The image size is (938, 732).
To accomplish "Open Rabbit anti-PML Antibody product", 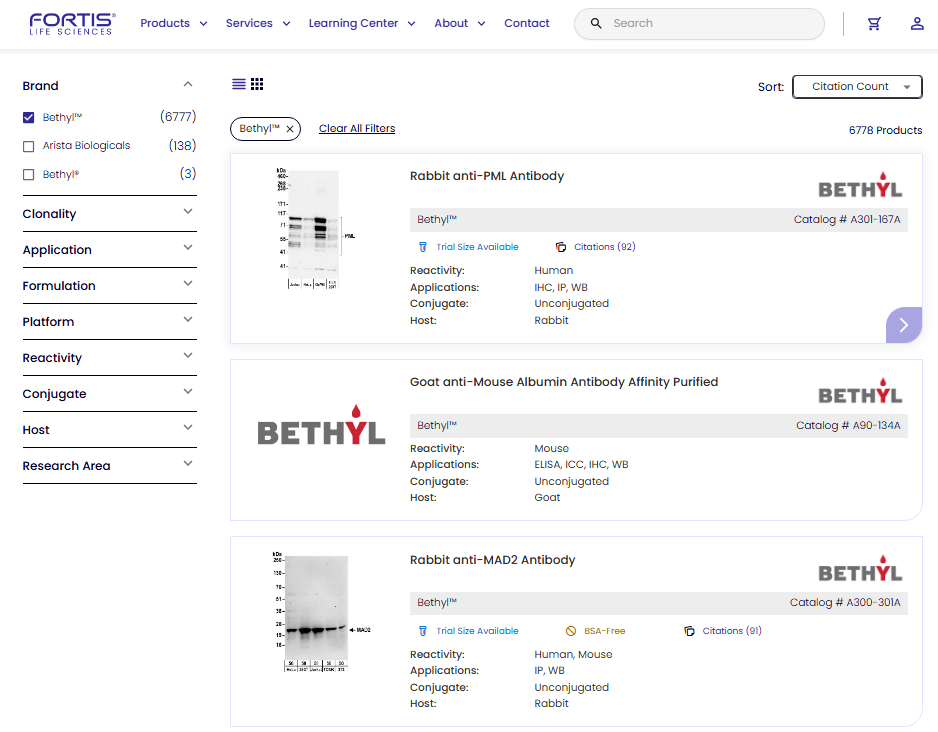I will pos(487,176).
